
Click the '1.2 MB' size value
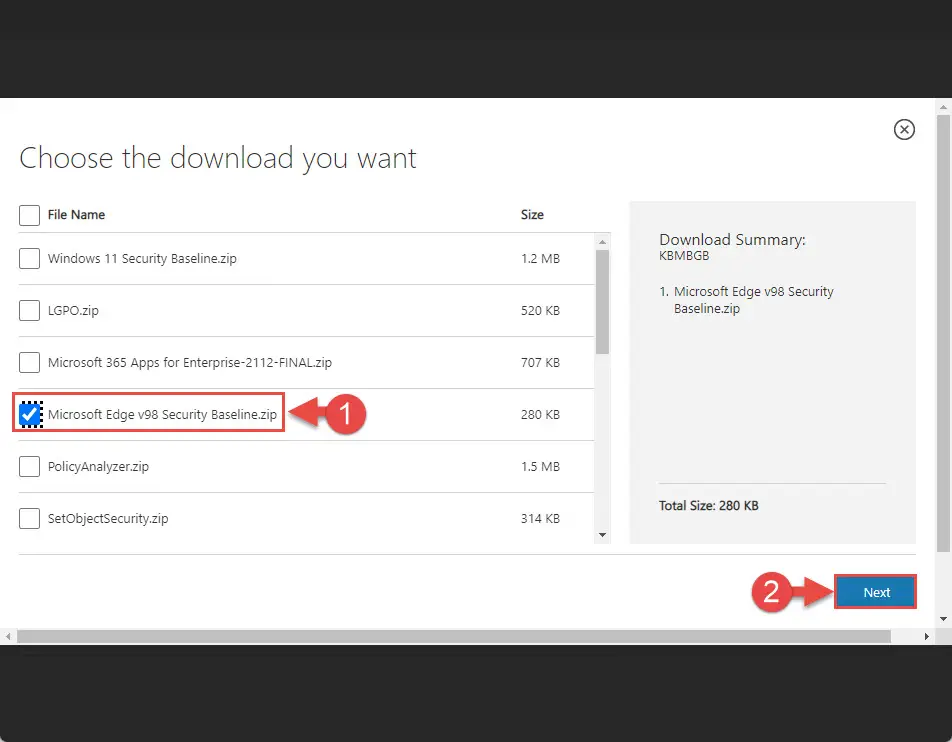coord(540,259)
